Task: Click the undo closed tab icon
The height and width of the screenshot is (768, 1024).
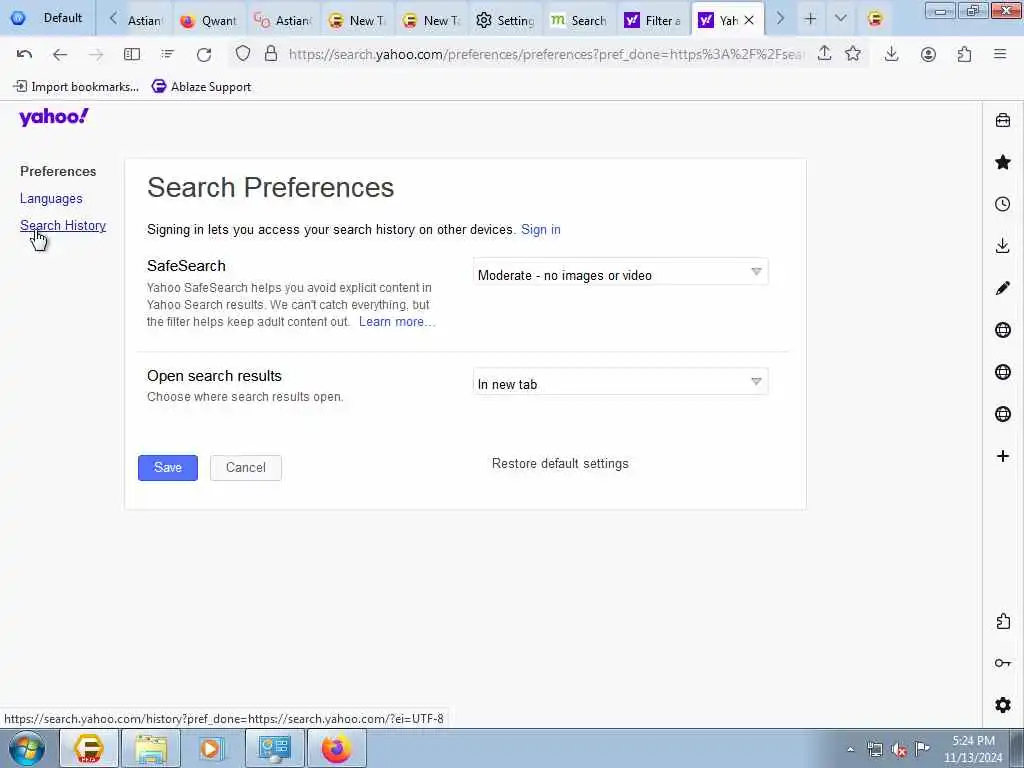Action: 24,54
